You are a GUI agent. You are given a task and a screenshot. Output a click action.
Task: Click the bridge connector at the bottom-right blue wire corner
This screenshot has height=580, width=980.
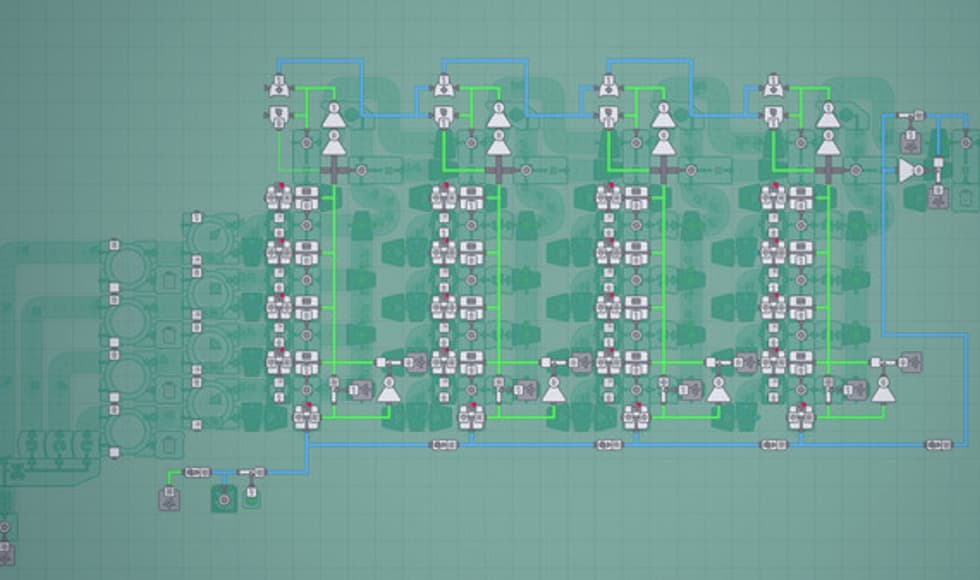point(939,445)
